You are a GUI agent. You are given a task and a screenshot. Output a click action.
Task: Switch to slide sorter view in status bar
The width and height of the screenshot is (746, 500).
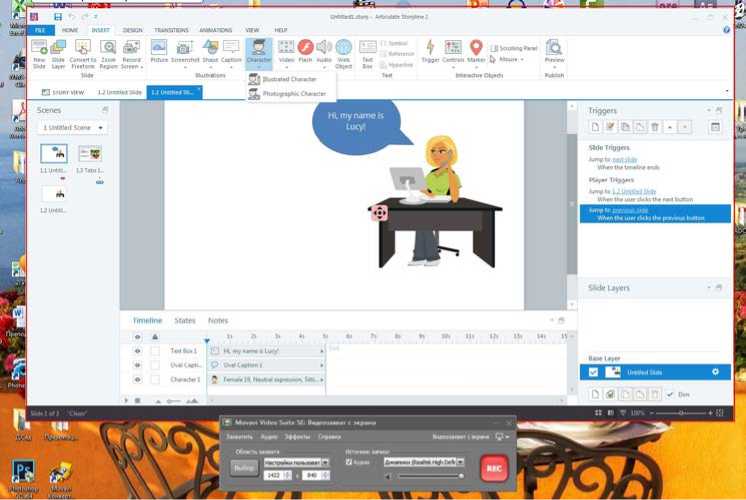(x=598, y=413)
